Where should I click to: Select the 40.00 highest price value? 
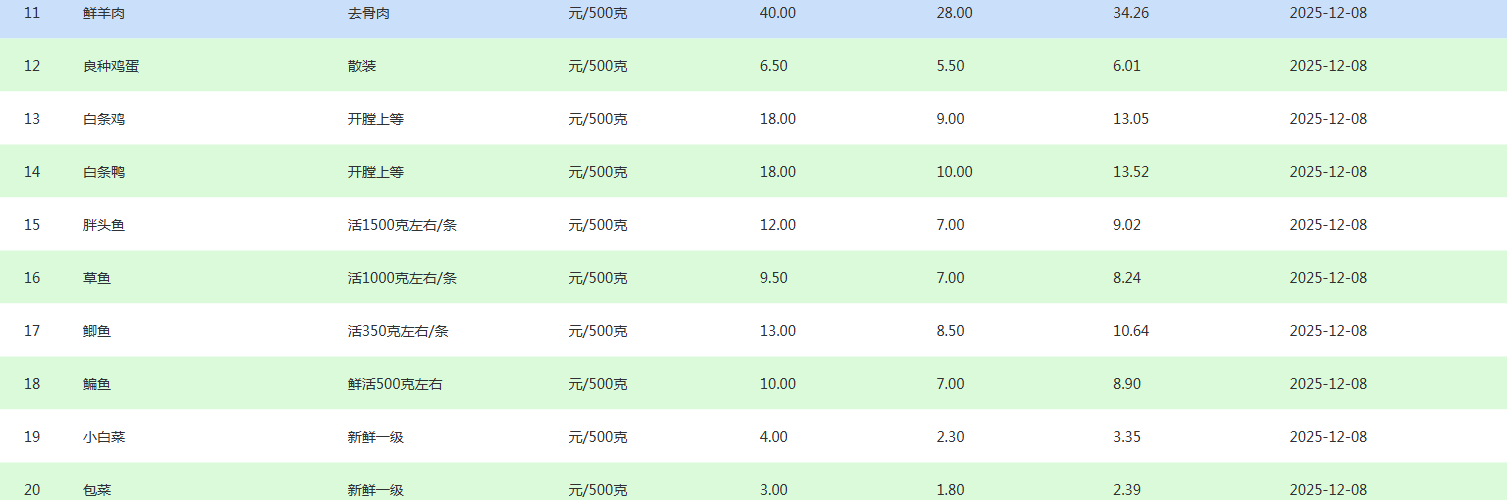pos(778,13)
